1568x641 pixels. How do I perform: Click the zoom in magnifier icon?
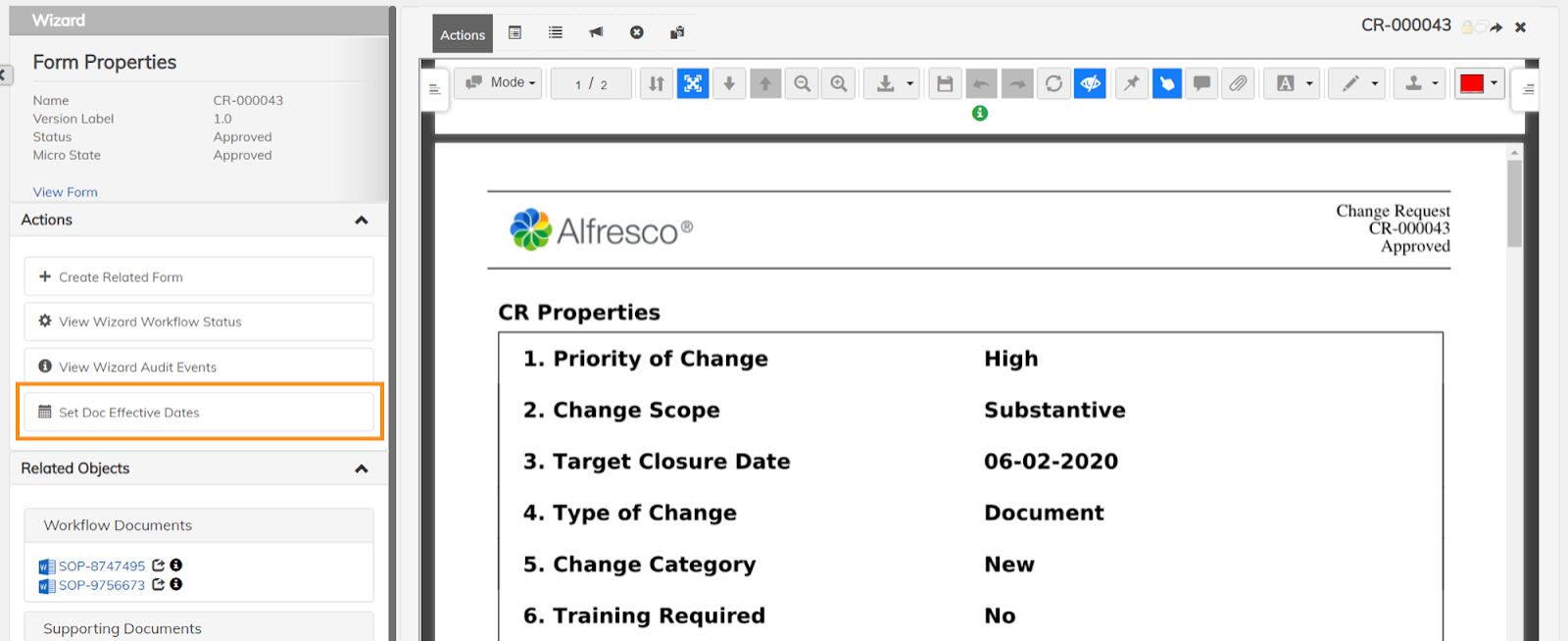tap(839, 84)
